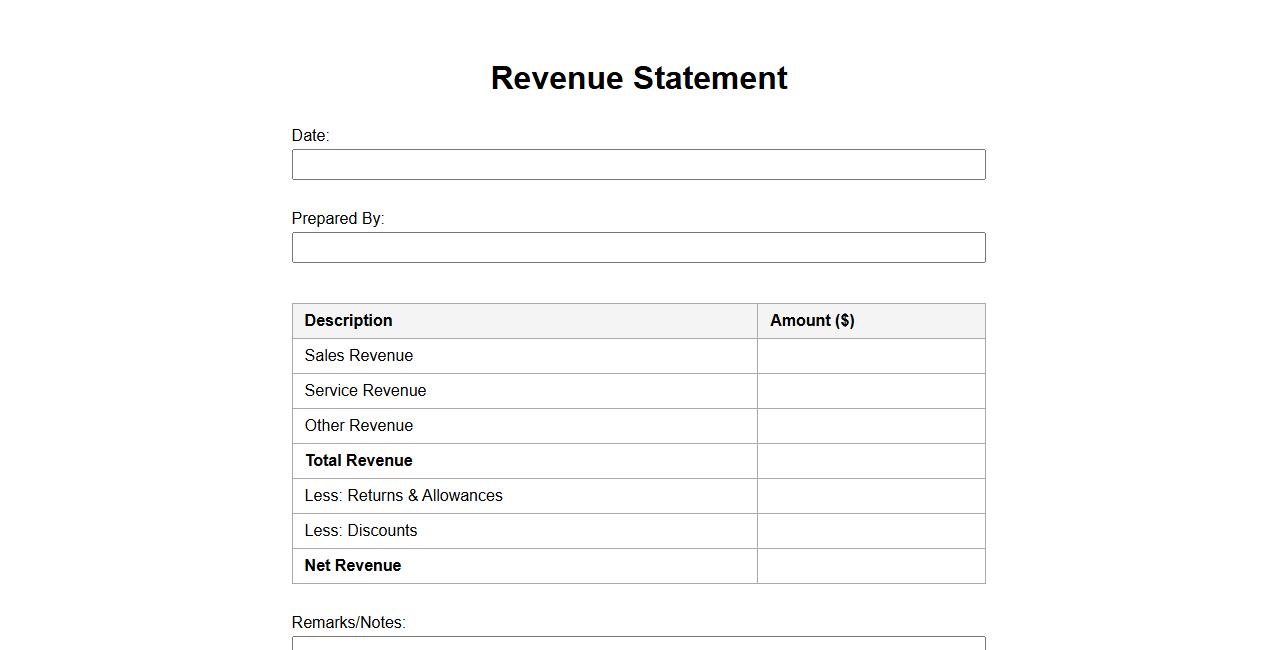Viewport: 1278px width, 650px height.
Task: Click the Less: Discounts row label
Action: 360,531
